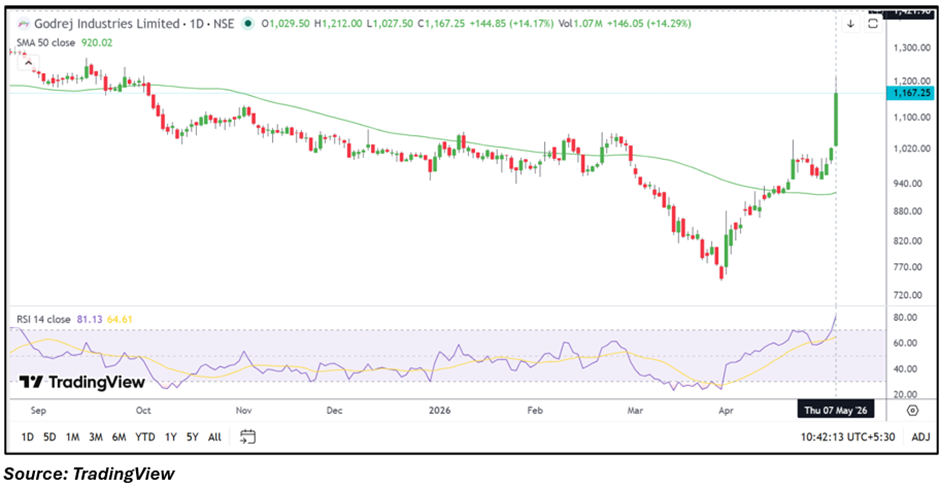Screen dimensions: 940x487
Task: Switch to 1M time range
Action: pyautogui.click(x=73, y=437)
